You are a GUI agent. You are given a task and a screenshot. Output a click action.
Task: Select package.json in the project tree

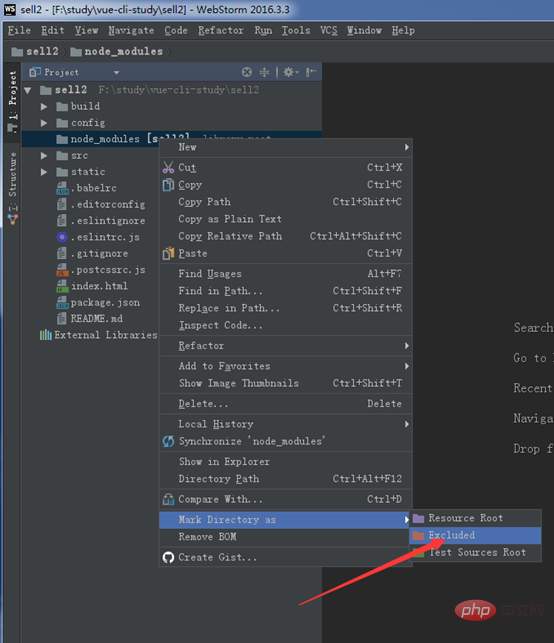(105, 303)
